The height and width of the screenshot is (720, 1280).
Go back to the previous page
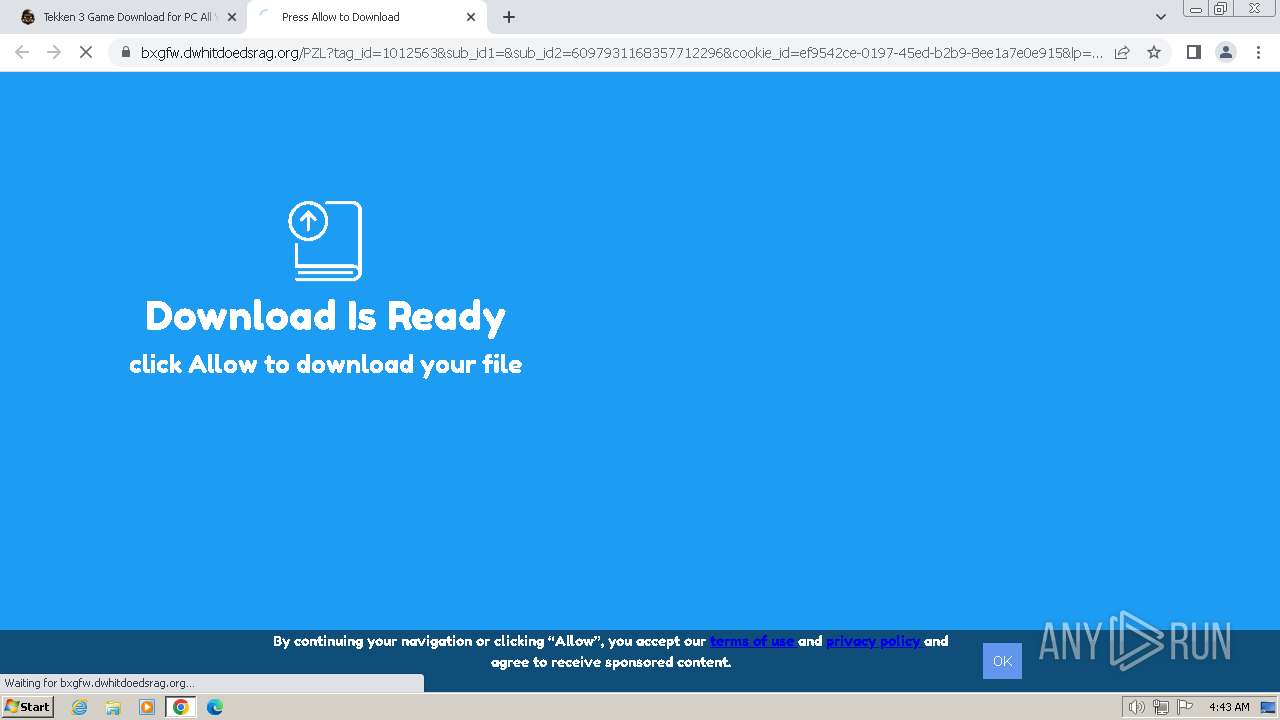click(x=22, y=52)
